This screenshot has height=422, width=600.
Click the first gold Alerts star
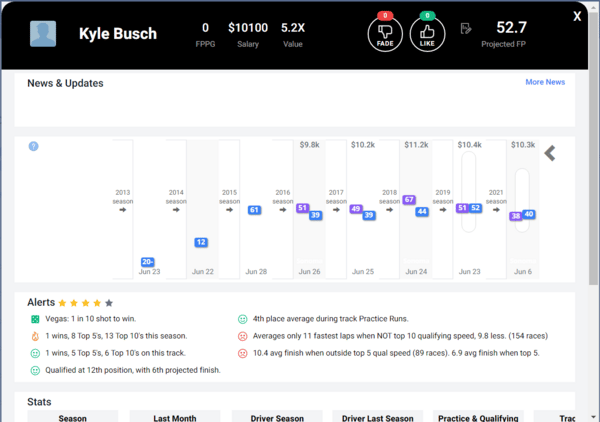click(x=62, y=303)
